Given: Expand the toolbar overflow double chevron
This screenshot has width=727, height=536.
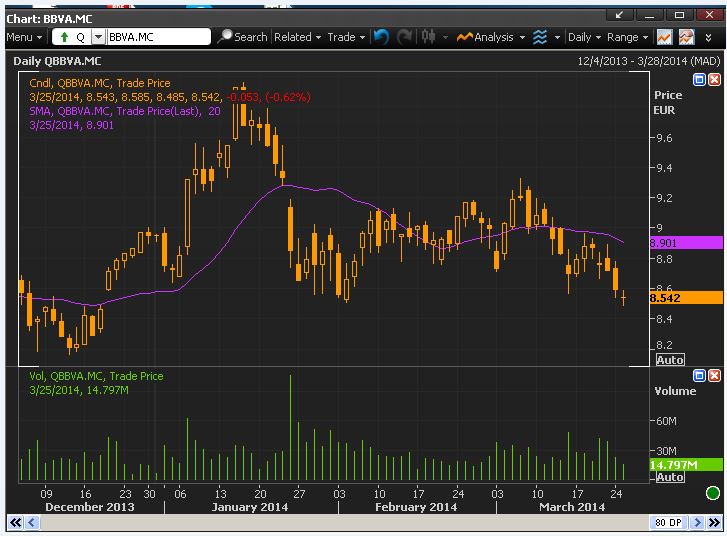Looking at the screenshot, I should click(708, 38).
